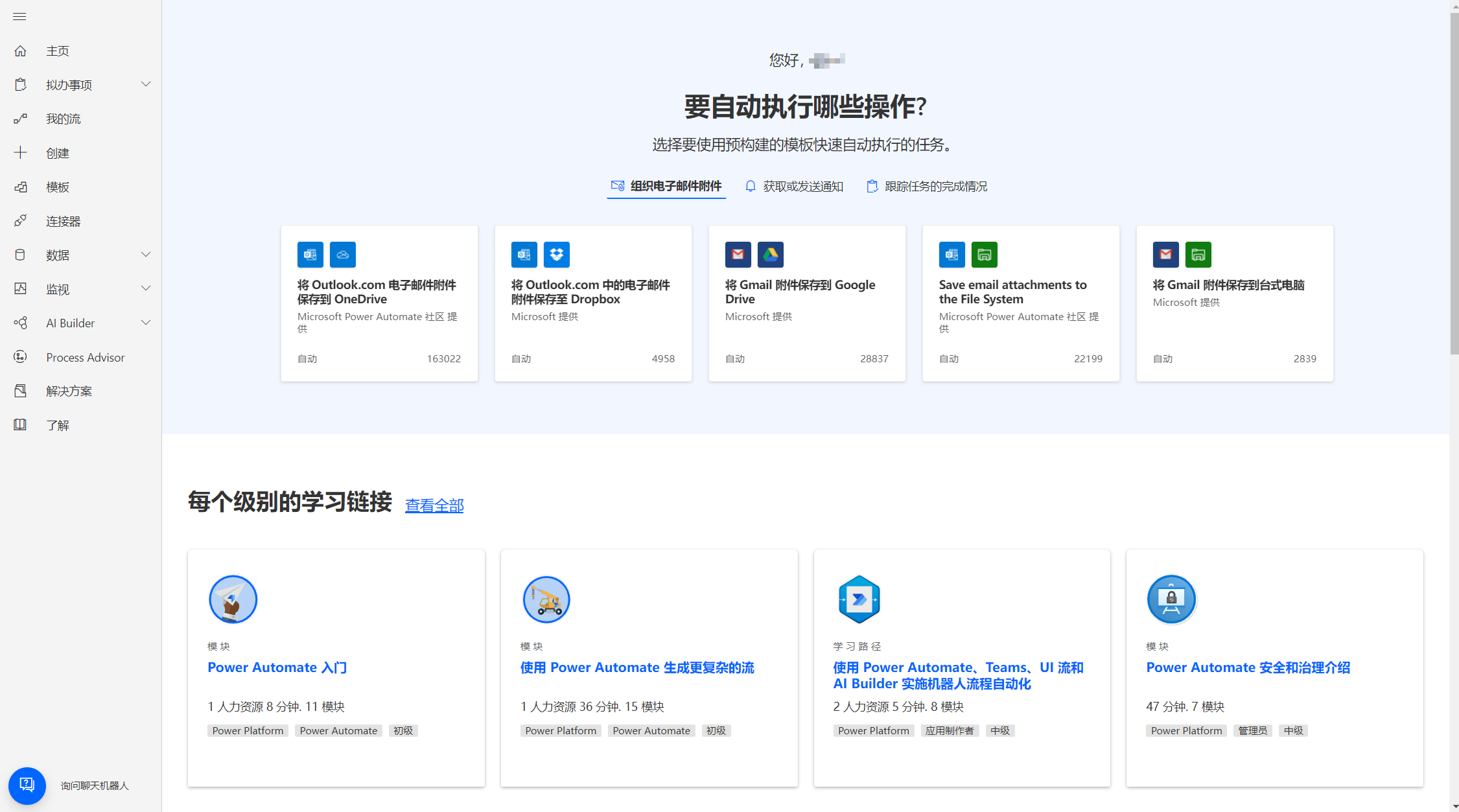Select 主页 in the left sidebar
The height and width of the screenshot is (812, 1459).
point(56,51)
